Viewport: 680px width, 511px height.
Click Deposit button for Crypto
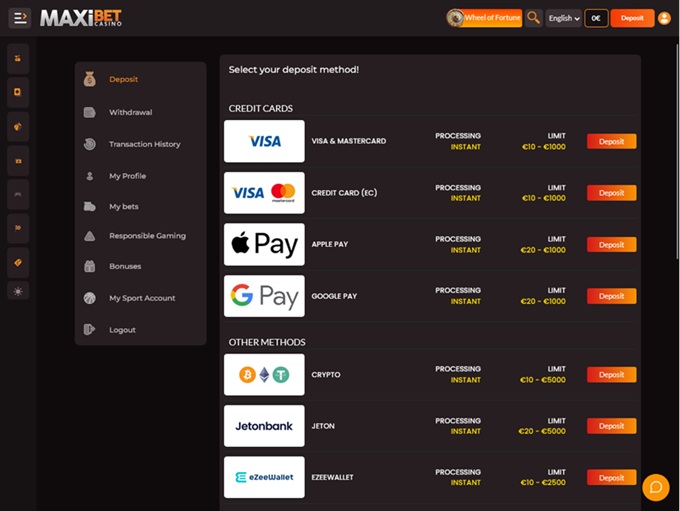(x=611, y=375)
